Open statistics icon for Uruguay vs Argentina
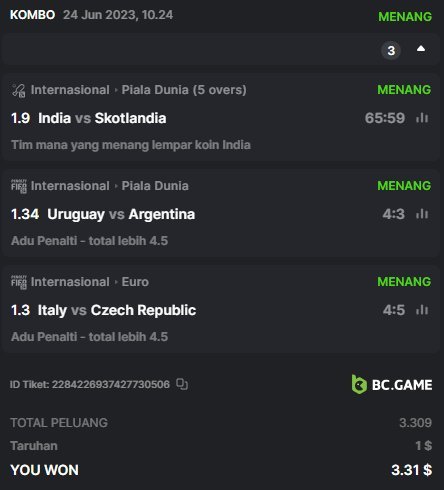The width and height of the screenshot is (444, 490). [x=422, y=214]
